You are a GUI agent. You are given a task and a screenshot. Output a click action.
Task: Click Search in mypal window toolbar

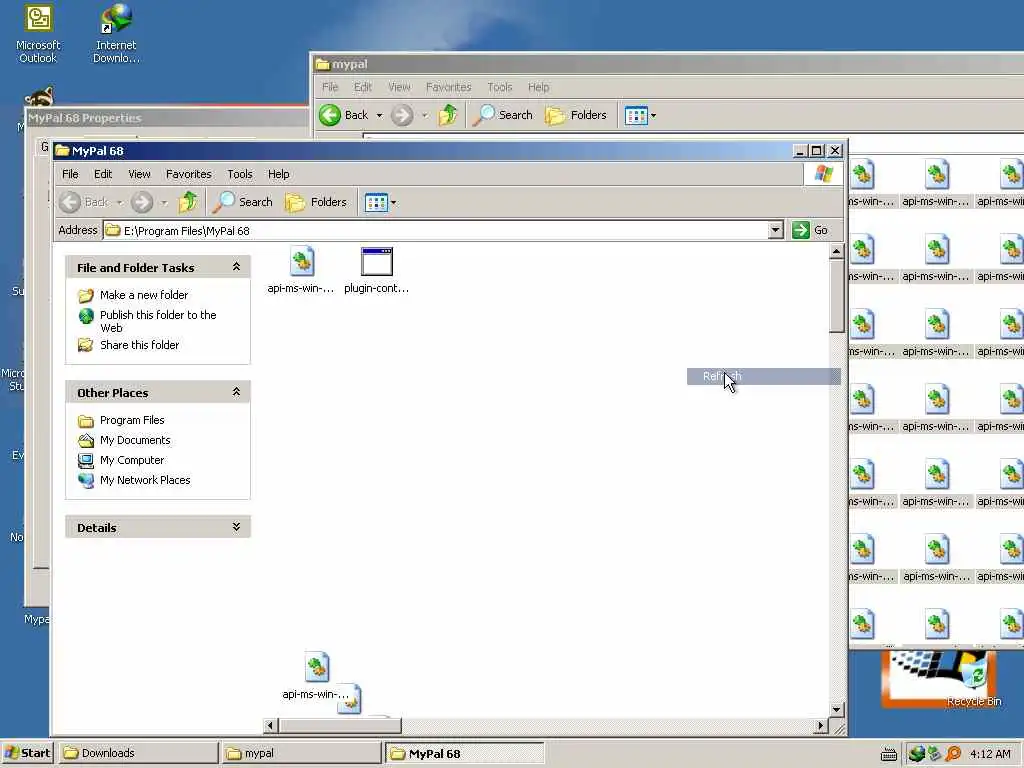pyautogui.click(x=503, y=115)
